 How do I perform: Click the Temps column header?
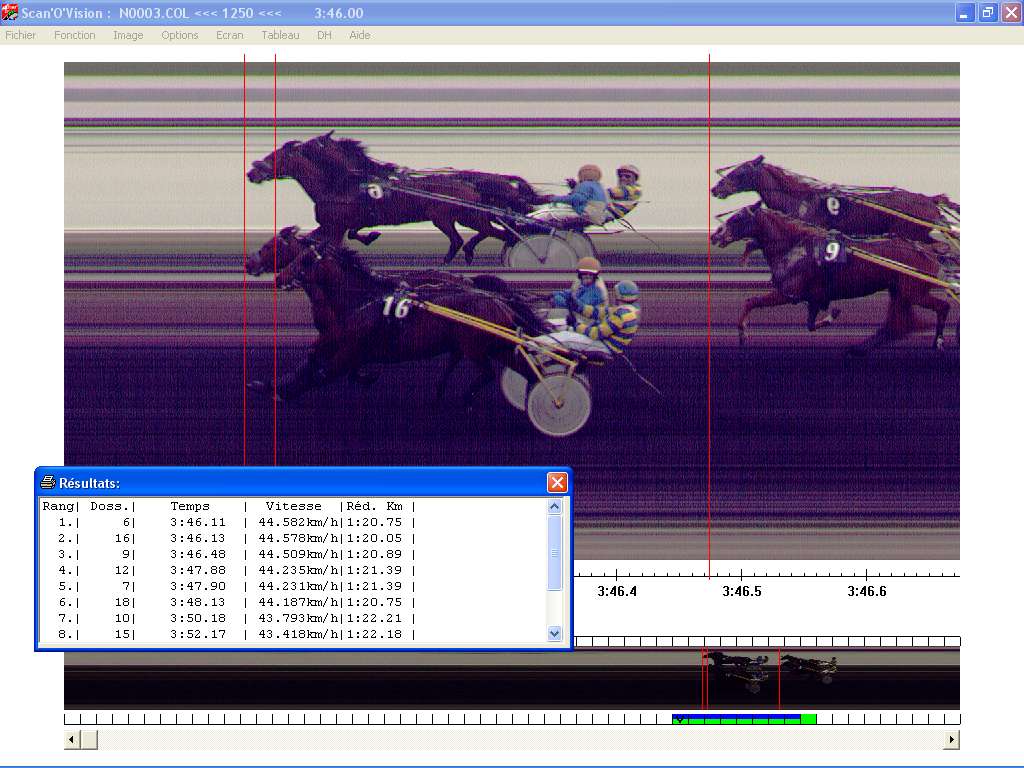(190, 506)
